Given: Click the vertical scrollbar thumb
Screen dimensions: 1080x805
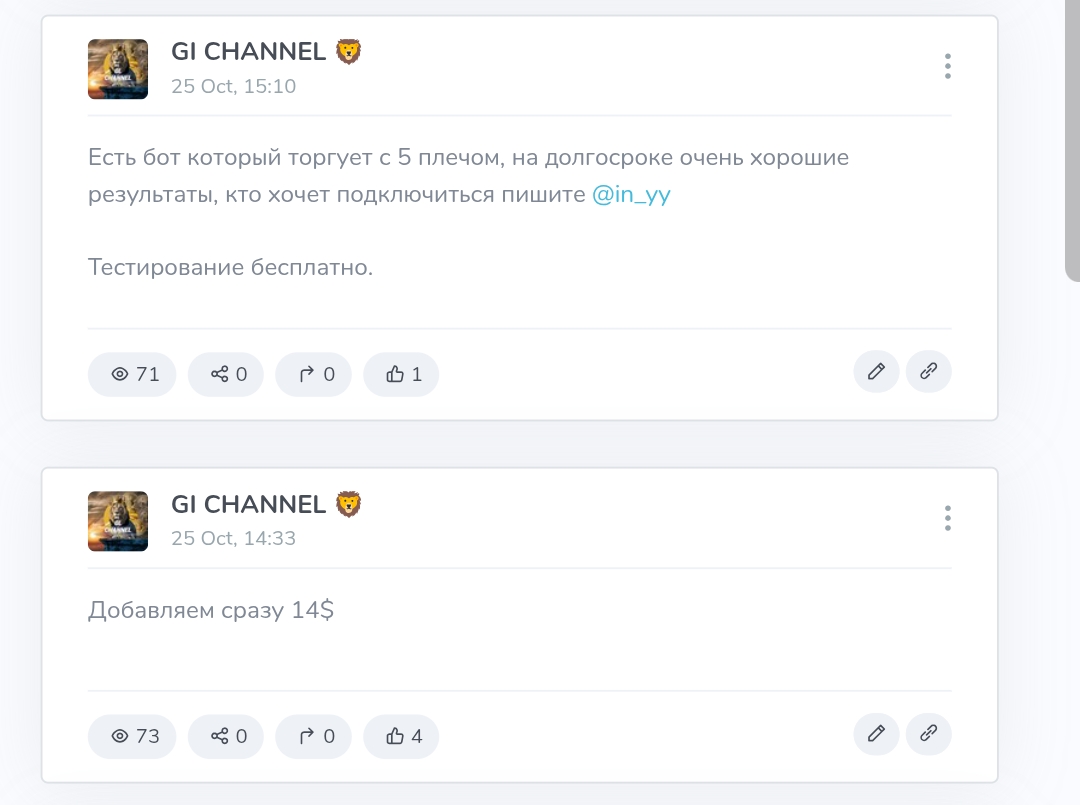Looking at the screenshot, I should [1072, 140].
